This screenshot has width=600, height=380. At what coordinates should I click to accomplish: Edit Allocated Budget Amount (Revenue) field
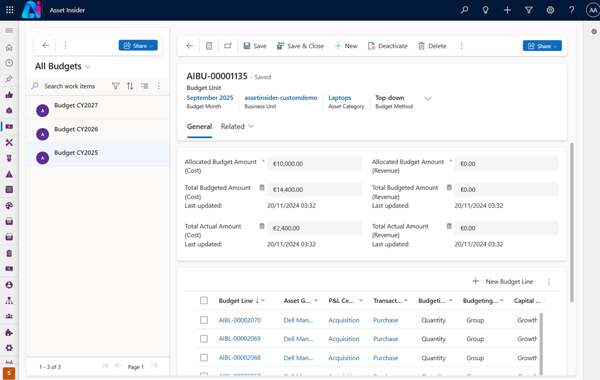pos(506,164)
